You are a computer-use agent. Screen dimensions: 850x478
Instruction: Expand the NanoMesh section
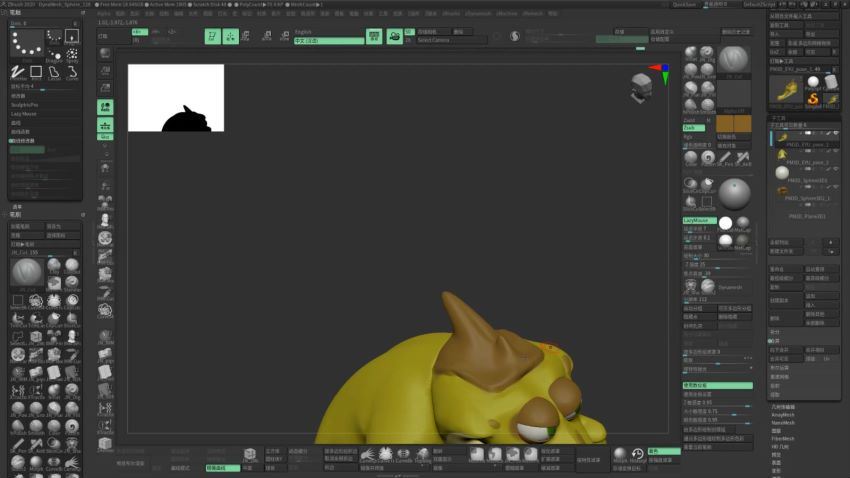pyautogui.click(x=783, y=422)
